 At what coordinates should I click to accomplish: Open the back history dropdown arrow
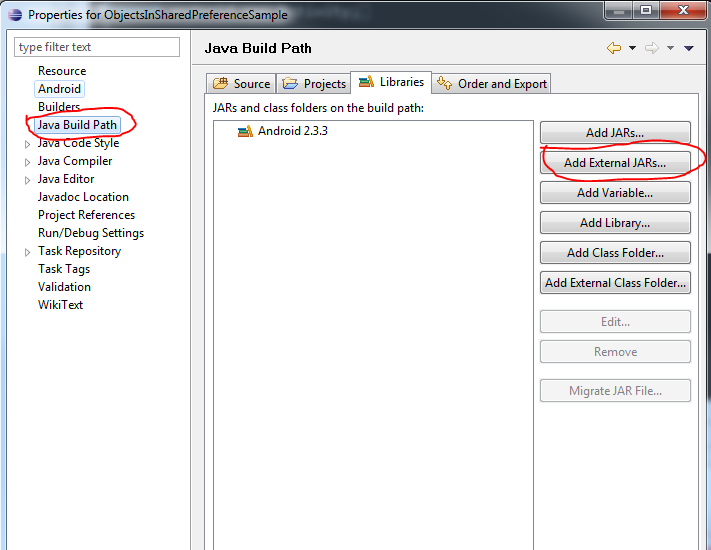pos(632,48)
